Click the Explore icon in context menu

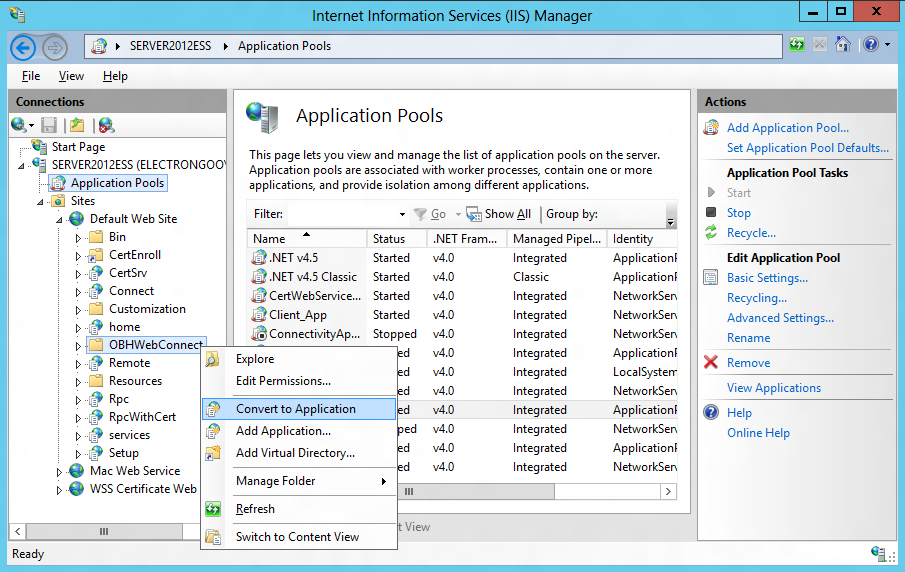pyautogui.click(x=212, y=358)
